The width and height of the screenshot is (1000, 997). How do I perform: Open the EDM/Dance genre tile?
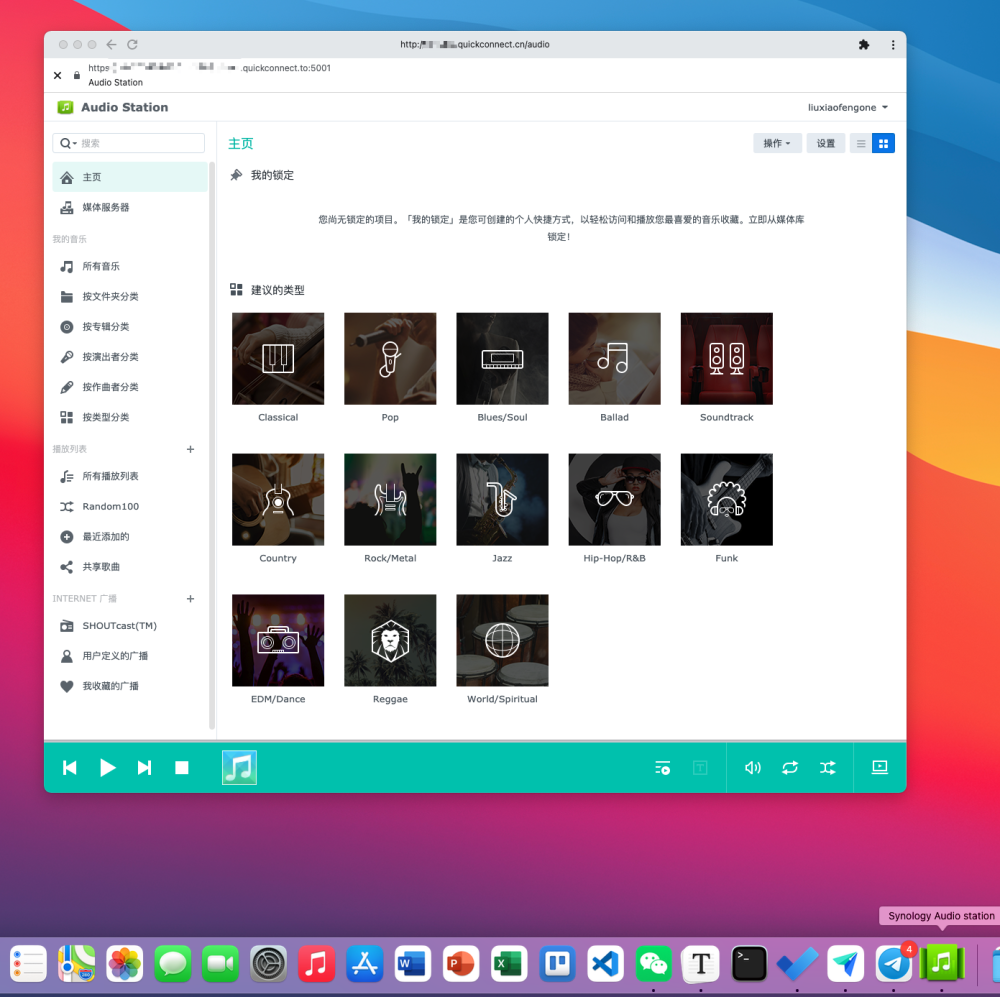(x=278, y=640)
